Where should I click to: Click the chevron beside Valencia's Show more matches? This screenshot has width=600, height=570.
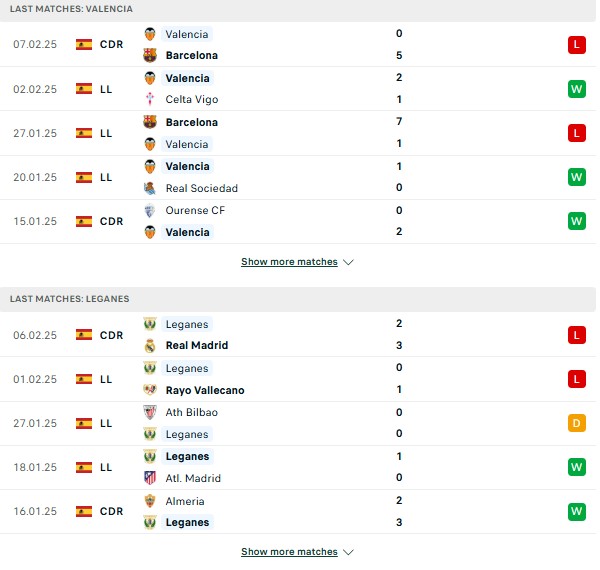point(348,262)
